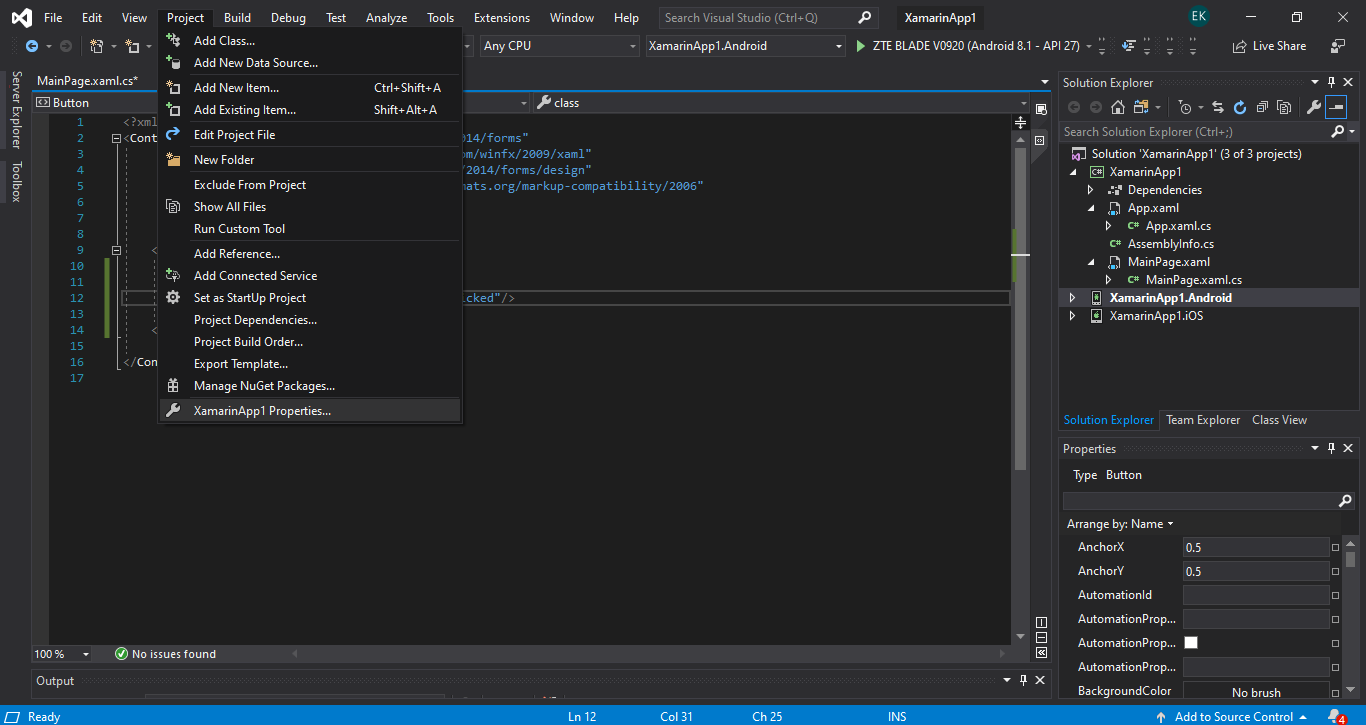Collapse All in Solution Explorer
The image size is (1366, 725).
pos(1262,107)
